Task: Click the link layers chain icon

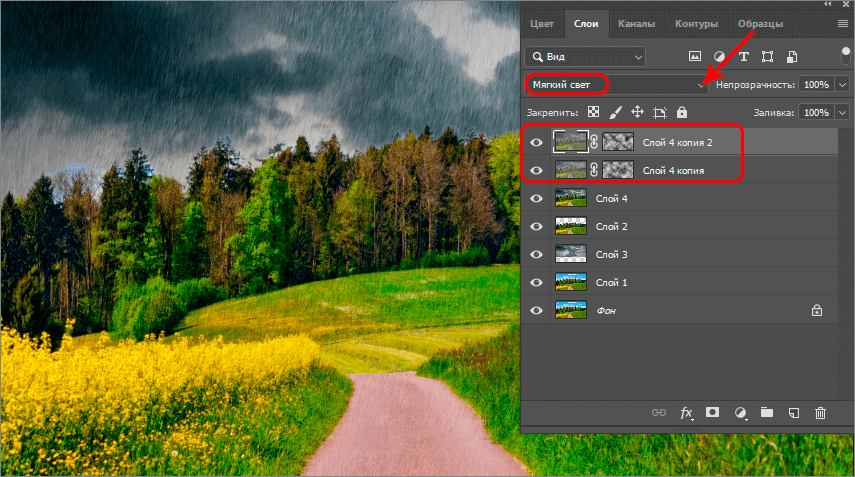Action: pyautogui.click(x=659, y=412)
